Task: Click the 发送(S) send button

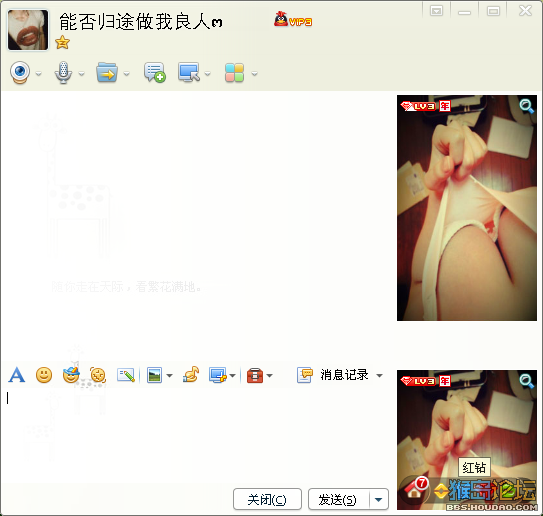Action: (339, 499)
